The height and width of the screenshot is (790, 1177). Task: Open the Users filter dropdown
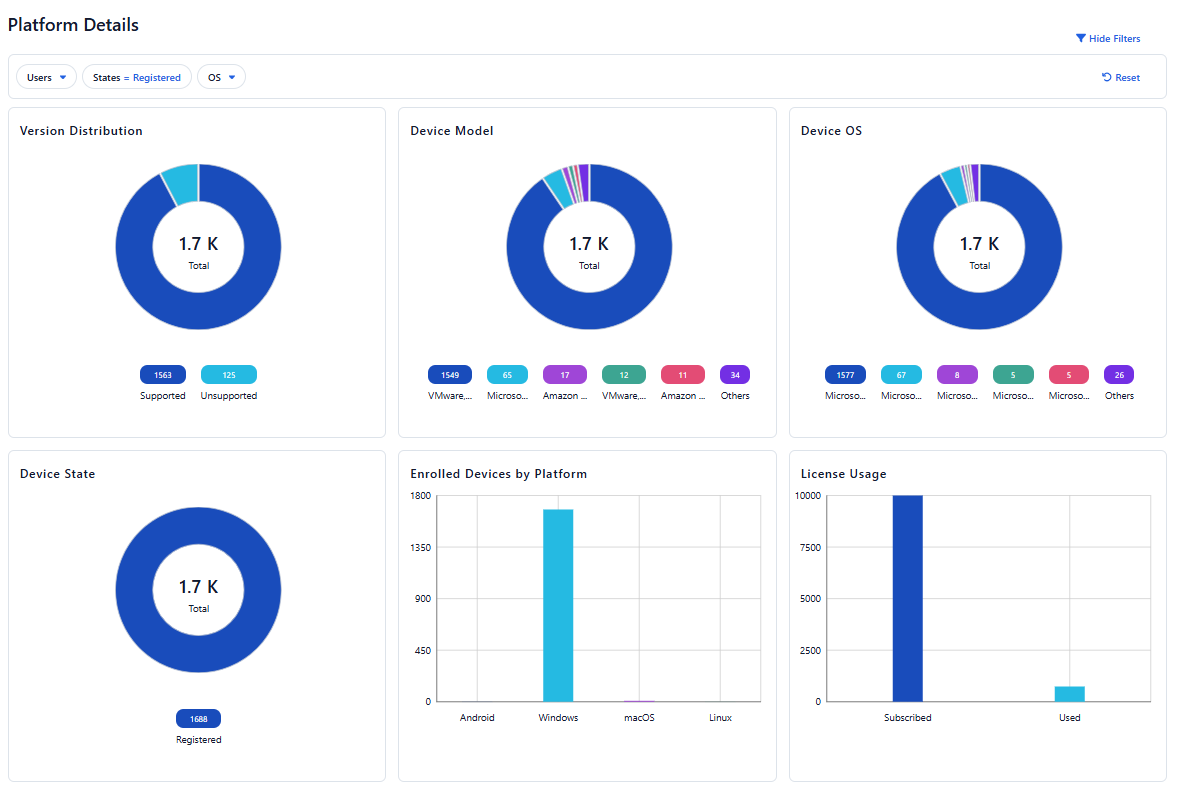click(46, 77)
